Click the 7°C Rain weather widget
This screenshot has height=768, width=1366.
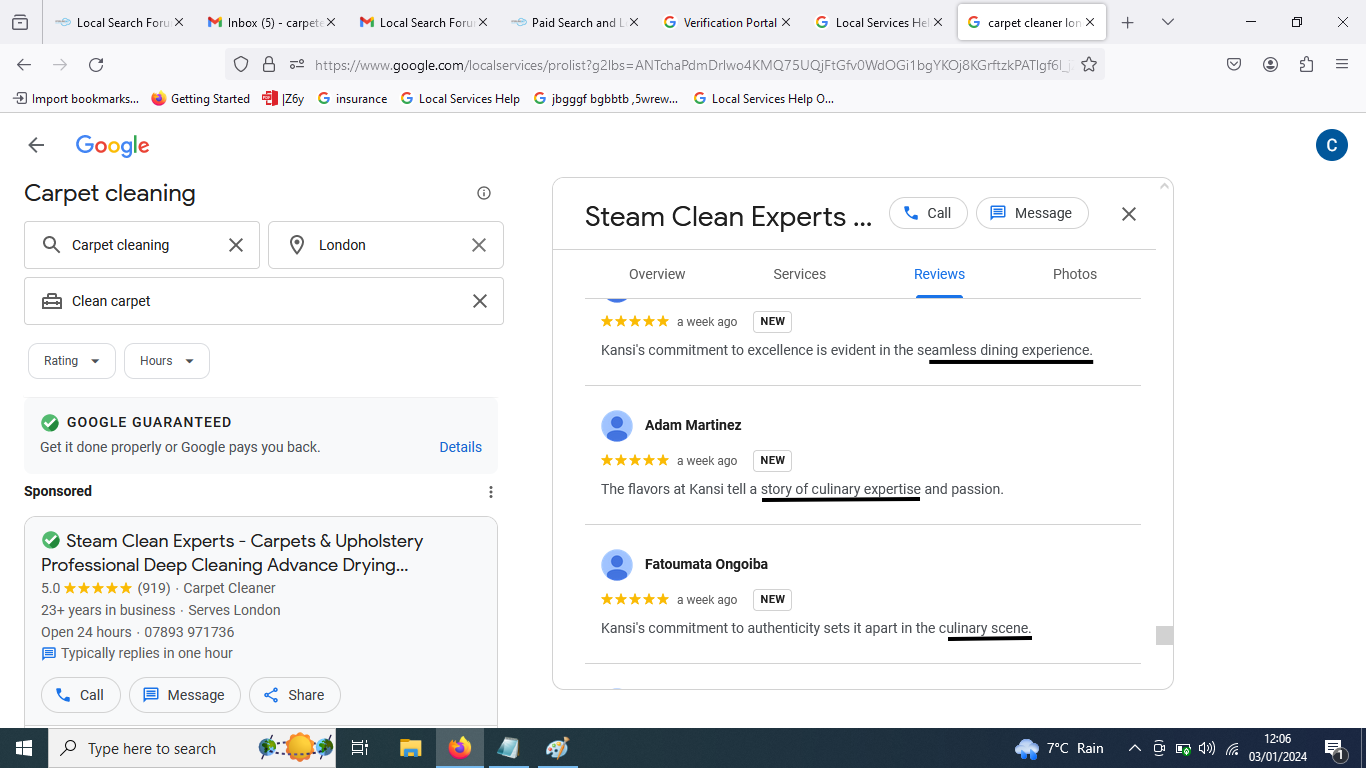click(x=1059, y=748)
